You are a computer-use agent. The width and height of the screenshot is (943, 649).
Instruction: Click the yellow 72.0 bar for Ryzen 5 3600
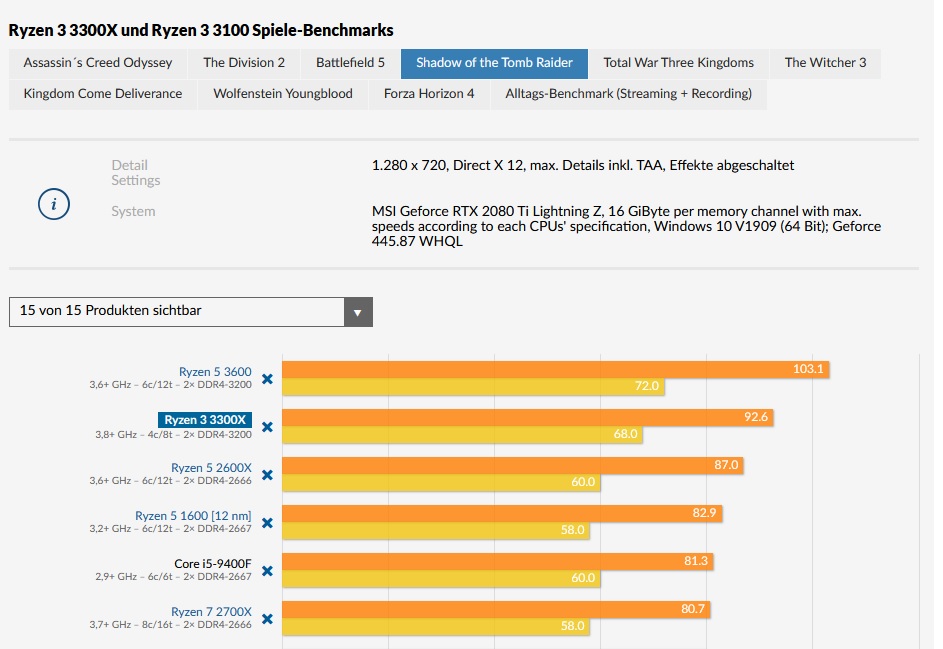[473, 386]
